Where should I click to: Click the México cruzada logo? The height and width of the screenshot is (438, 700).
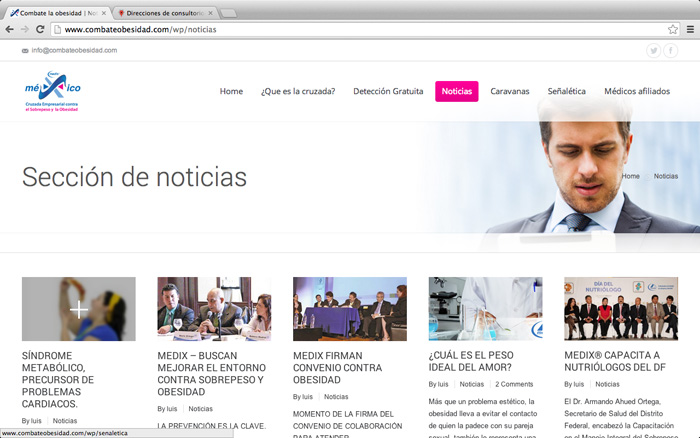click(53, 91)
